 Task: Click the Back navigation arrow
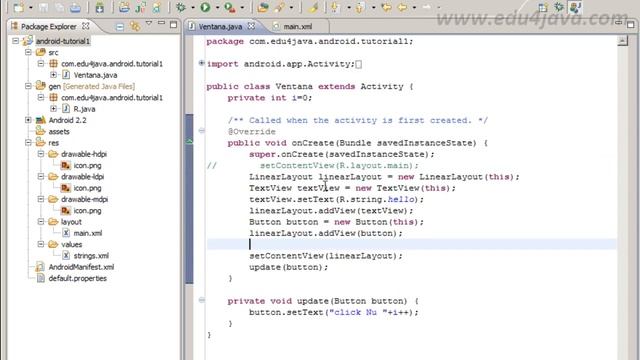pyautogui.click(x=402, y=7)
